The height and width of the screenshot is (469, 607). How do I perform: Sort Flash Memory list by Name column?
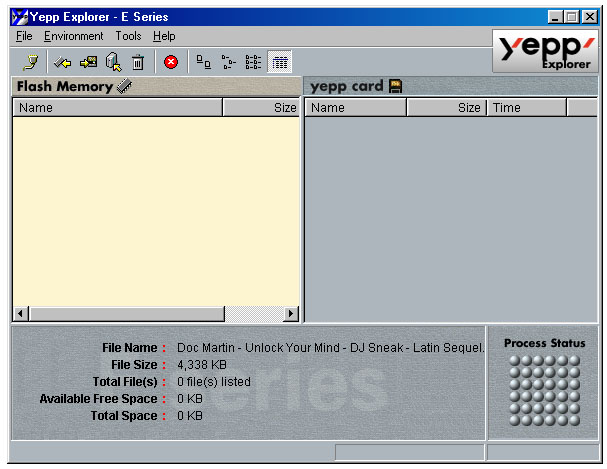(118, 107)
